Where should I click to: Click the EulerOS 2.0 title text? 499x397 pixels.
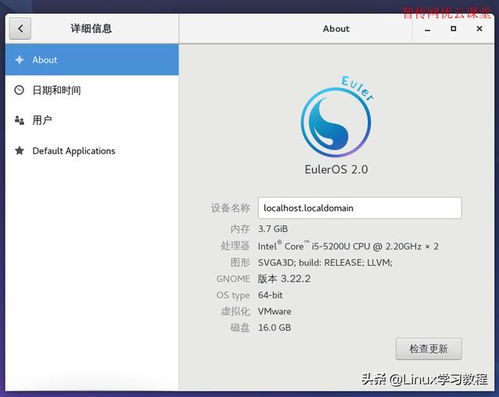click(x=336, y=169)
